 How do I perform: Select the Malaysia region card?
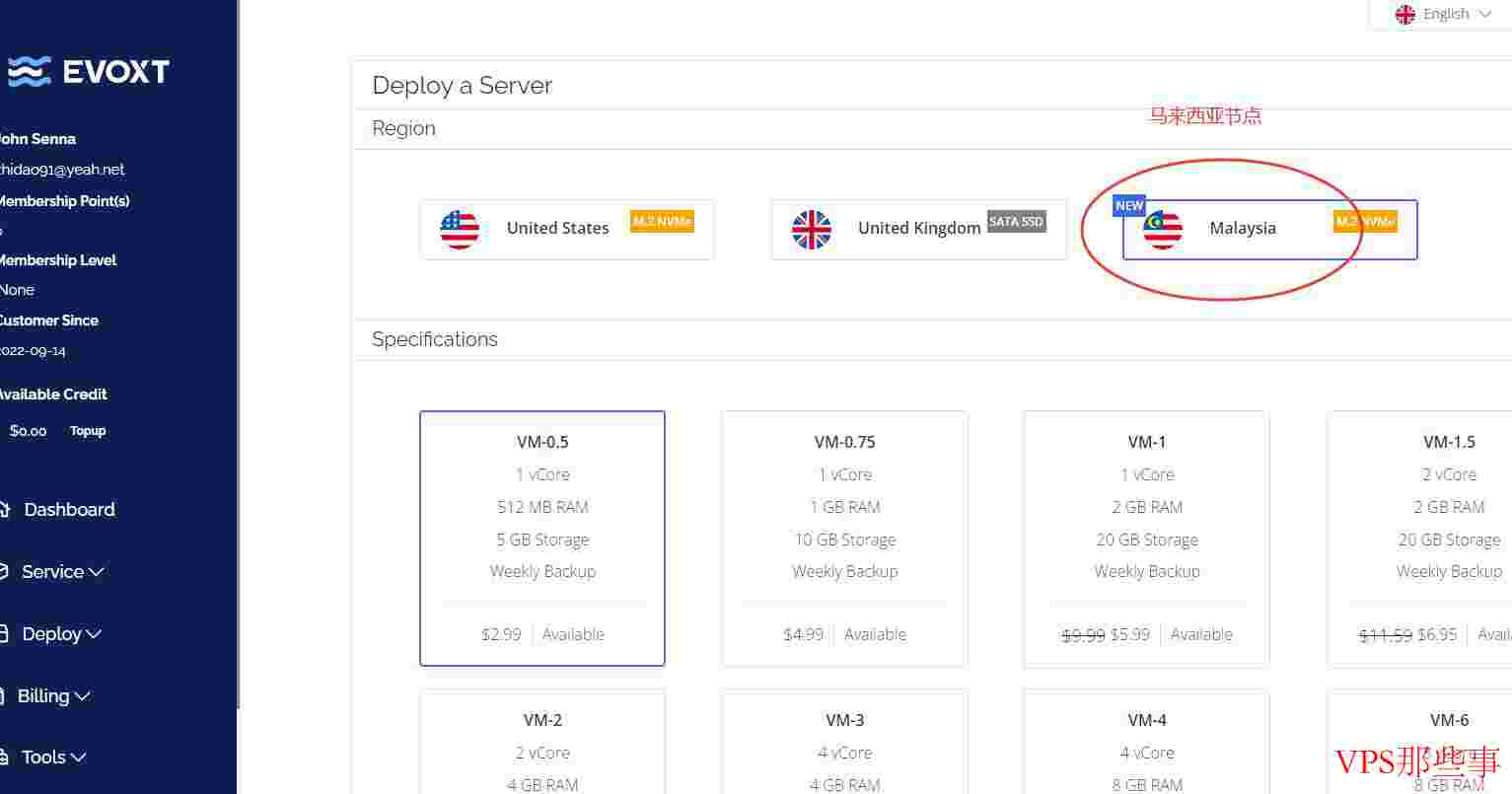[1270, 230]
